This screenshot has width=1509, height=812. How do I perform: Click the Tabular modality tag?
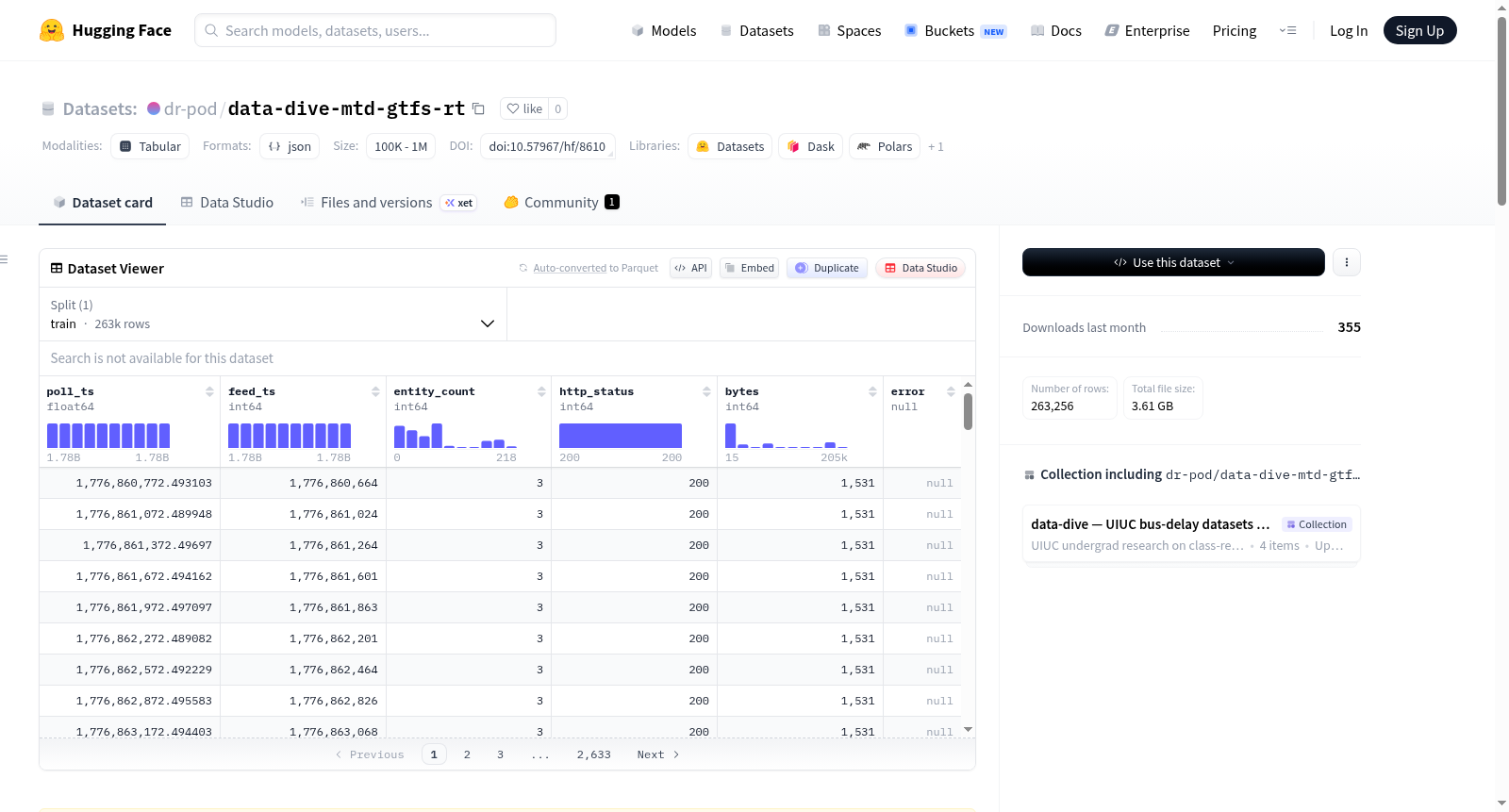[x=151, y=146]
